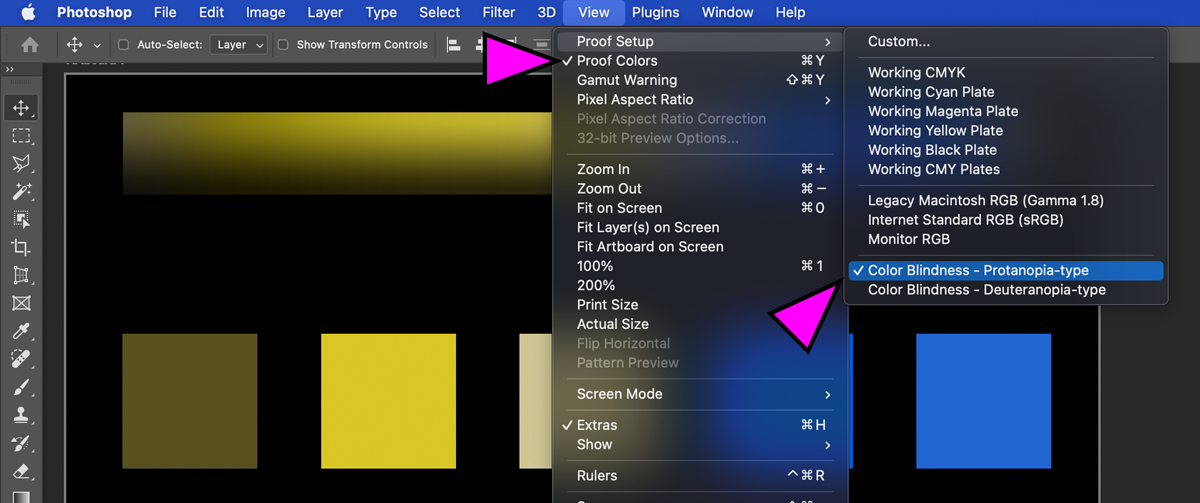Activate the Eyedropper tool
The image size is (1200, 503).
click(x=21, y=331)
